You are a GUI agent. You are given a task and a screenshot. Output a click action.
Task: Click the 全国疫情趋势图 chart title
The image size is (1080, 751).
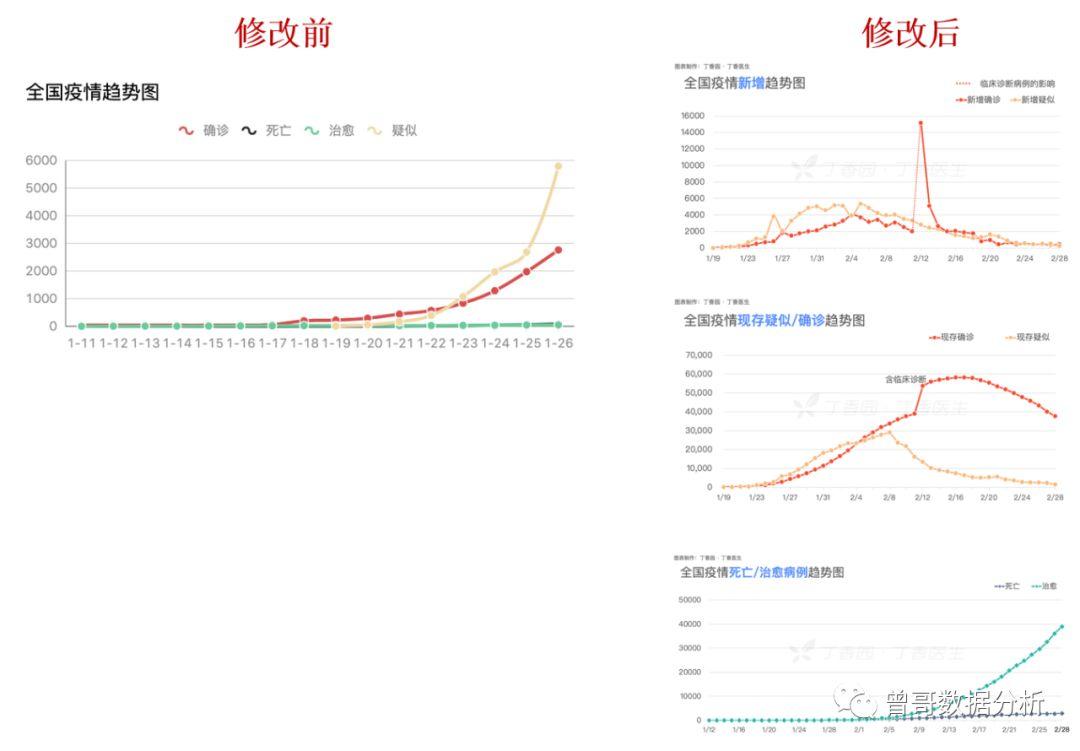92,92
